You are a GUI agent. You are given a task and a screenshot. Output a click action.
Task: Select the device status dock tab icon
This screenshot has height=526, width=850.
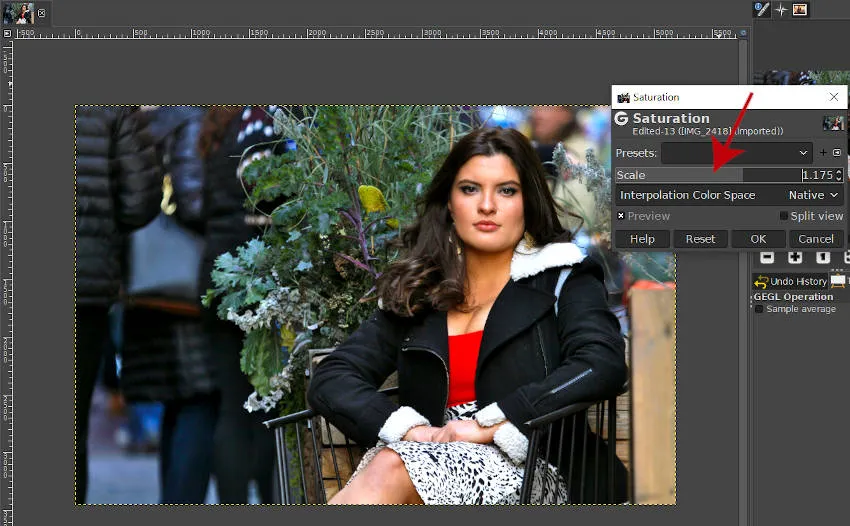(x=781, y=10)
